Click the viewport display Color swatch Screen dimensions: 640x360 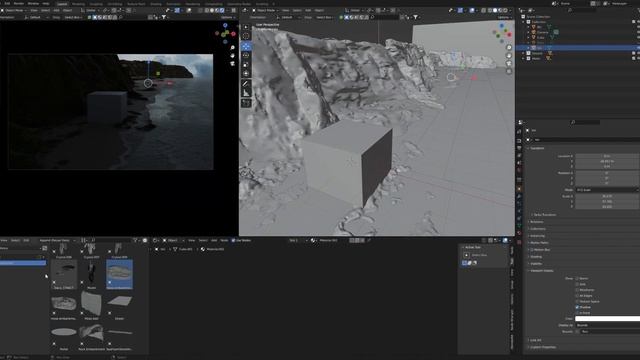coord(607,319)
